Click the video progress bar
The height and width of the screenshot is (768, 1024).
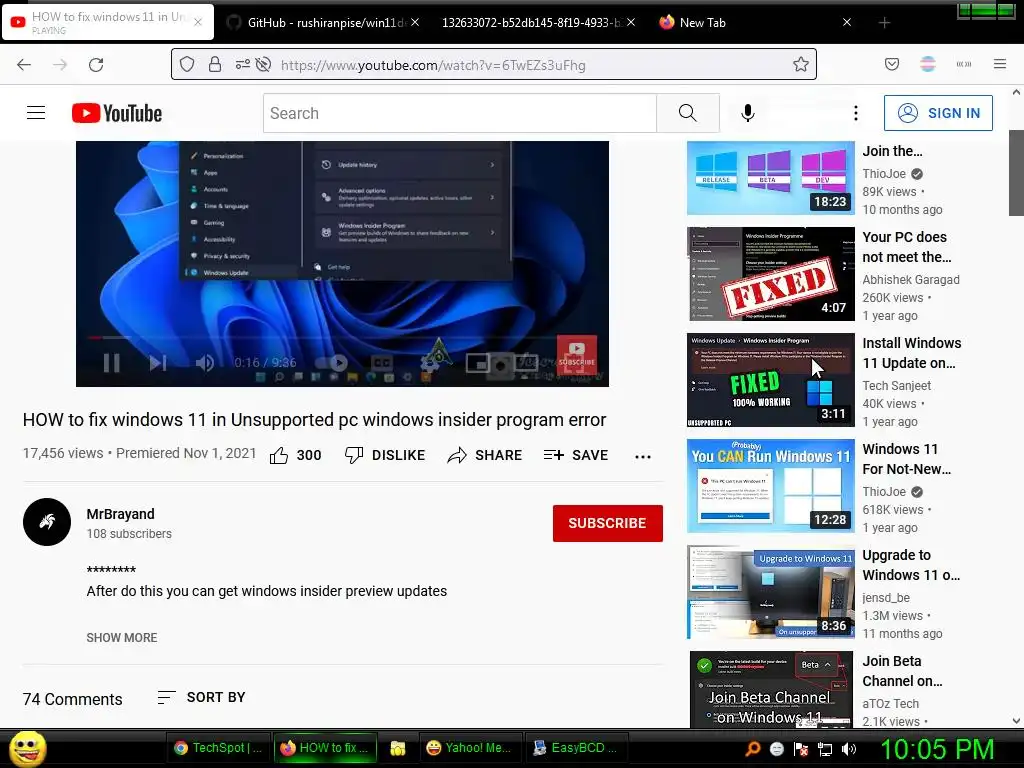click(x=342, y=338)
